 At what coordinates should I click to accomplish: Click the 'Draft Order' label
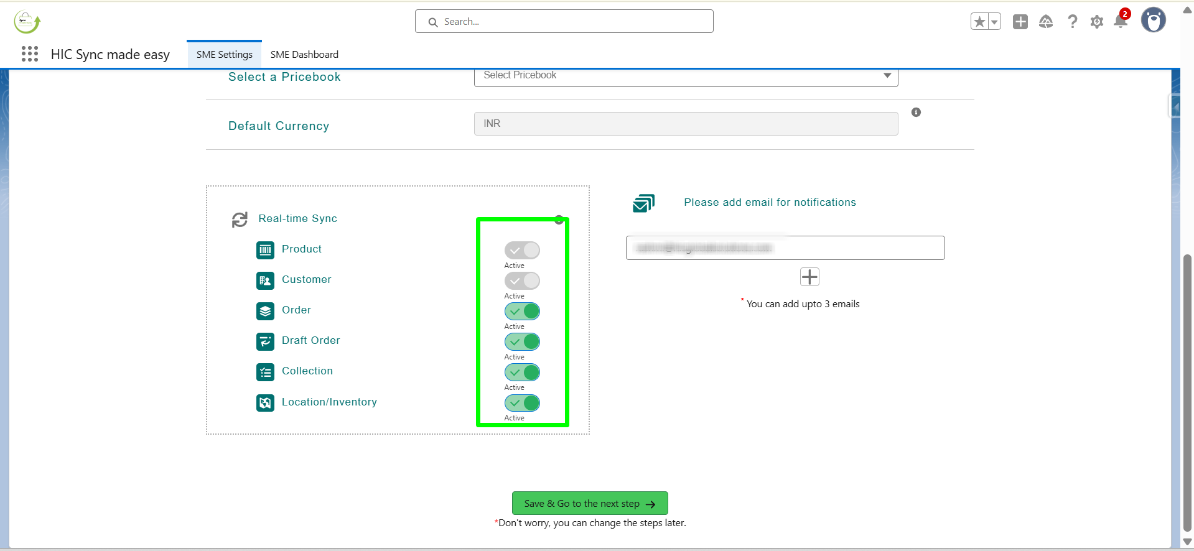tap(311, 340)
